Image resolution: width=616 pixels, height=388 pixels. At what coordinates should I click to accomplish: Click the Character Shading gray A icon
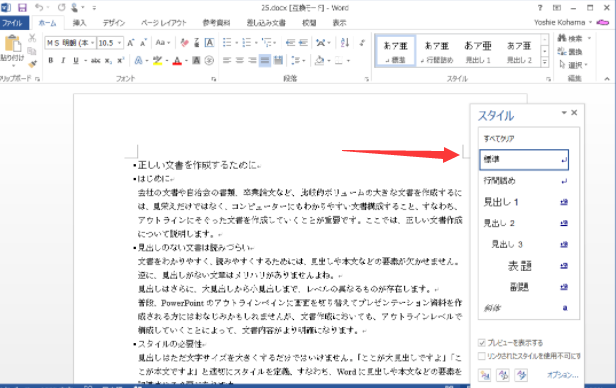(x=196, y=60)
